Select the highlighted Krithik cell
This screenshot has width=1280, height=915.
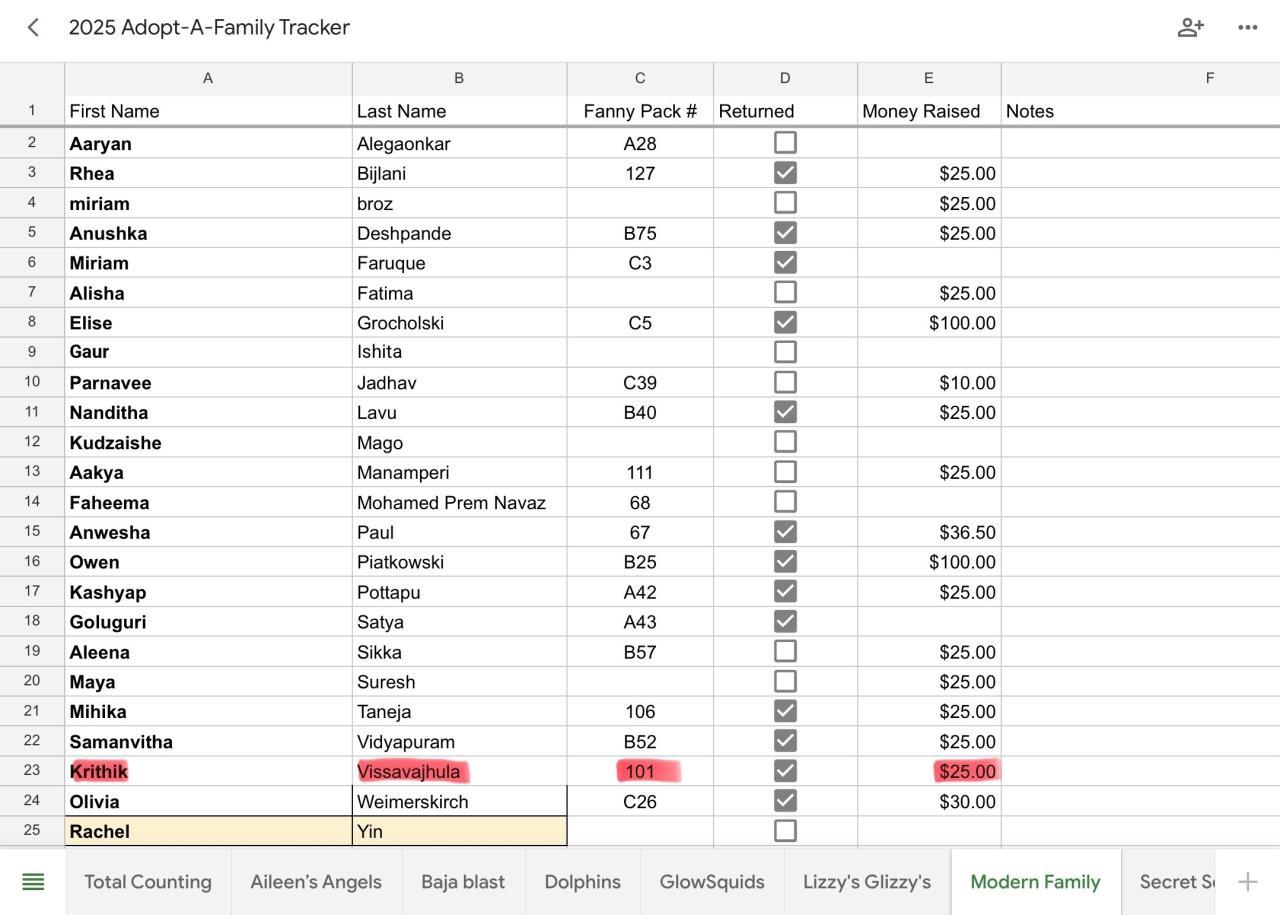tap(208, 771)
